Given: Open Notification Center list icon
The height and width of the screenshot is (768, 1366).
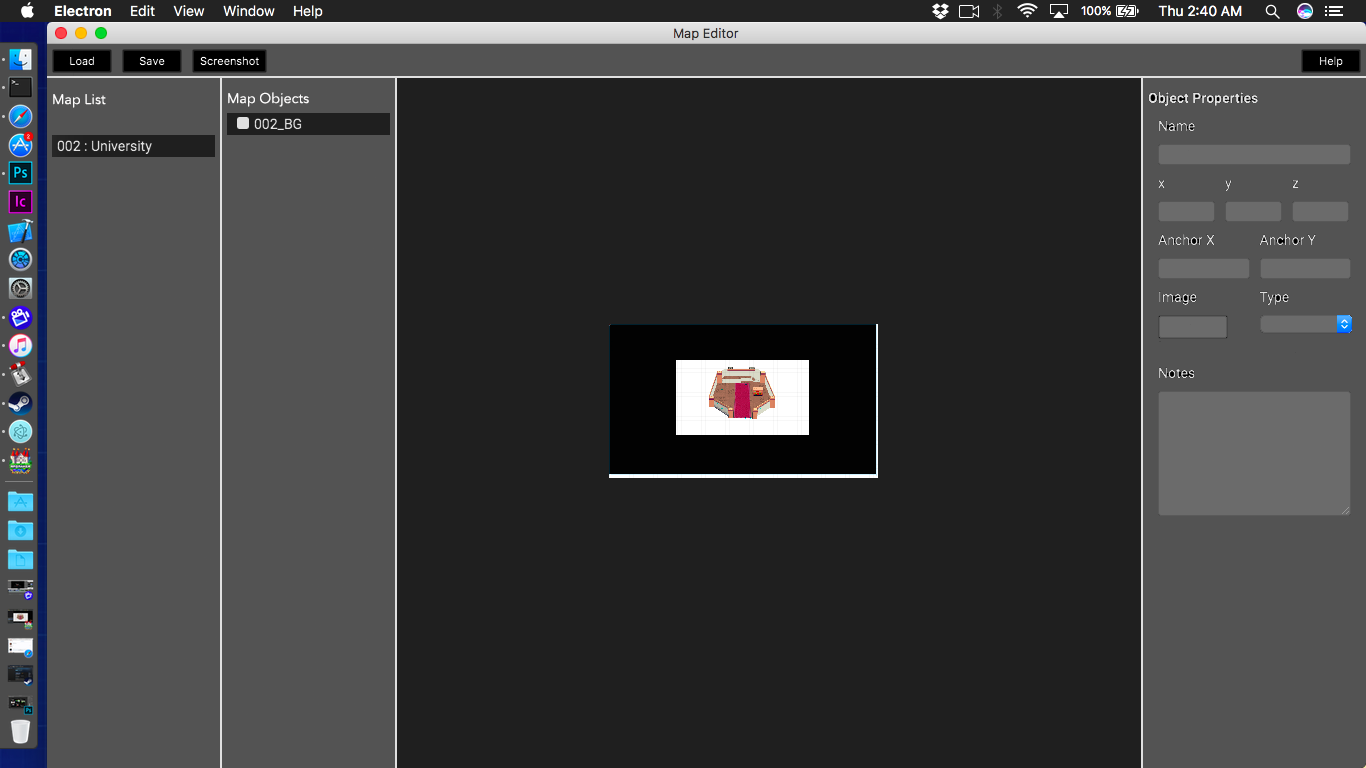Looking at the screenshot, I should tap(1333, 11).
